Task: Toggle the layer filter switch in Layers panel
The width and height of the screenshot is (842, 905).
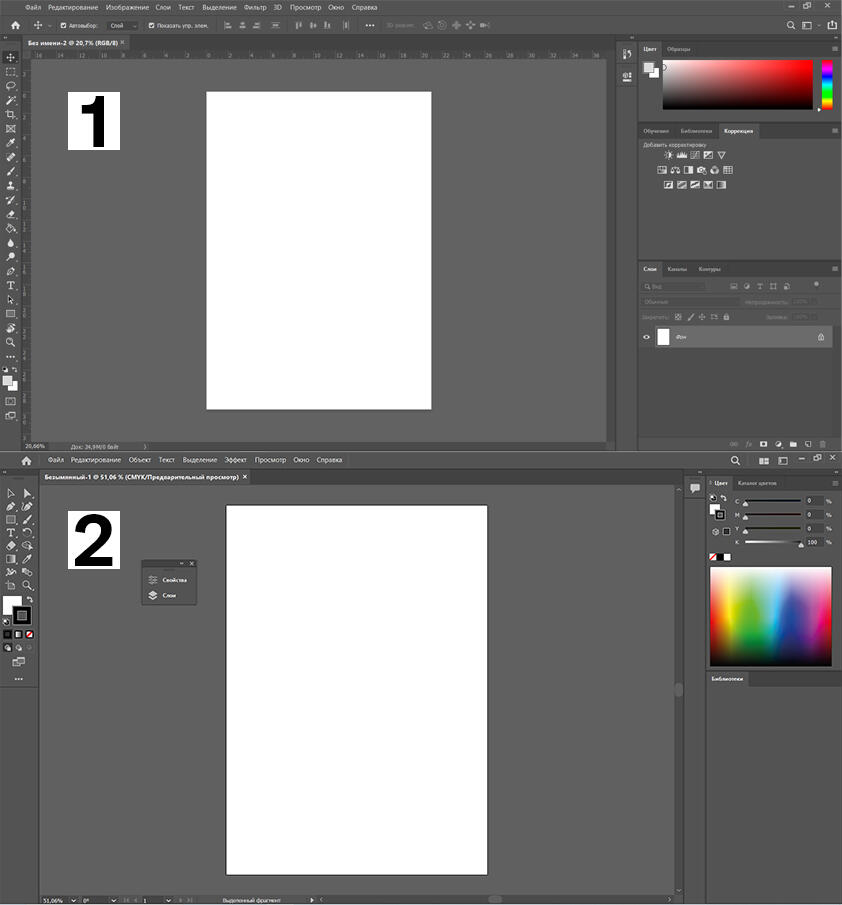Action: point(816,284)
